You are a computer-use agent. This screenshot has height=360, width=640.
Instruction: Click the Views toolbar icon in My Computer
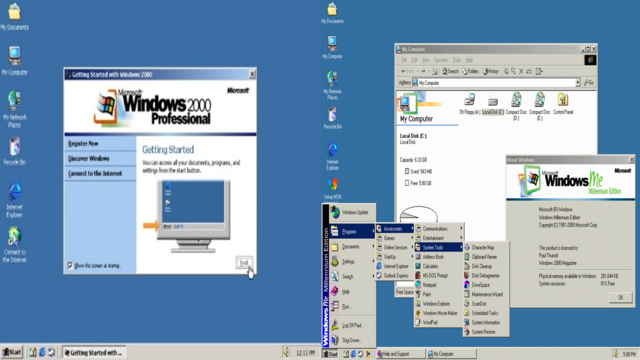click(x=539, y=71)
